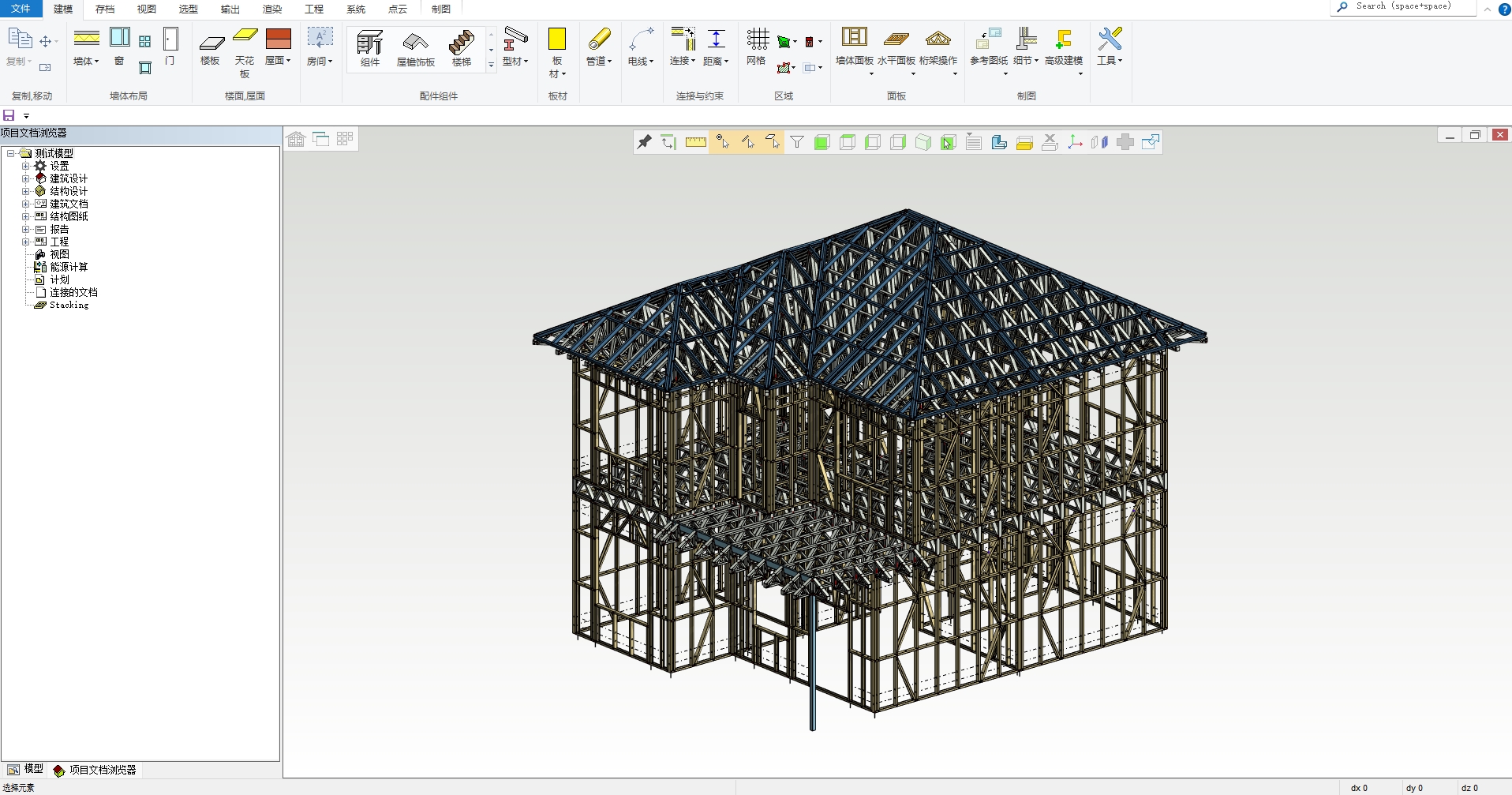Click the 墙体面板 wall panel button
The image size is (1512, 795).
(855, 51)
